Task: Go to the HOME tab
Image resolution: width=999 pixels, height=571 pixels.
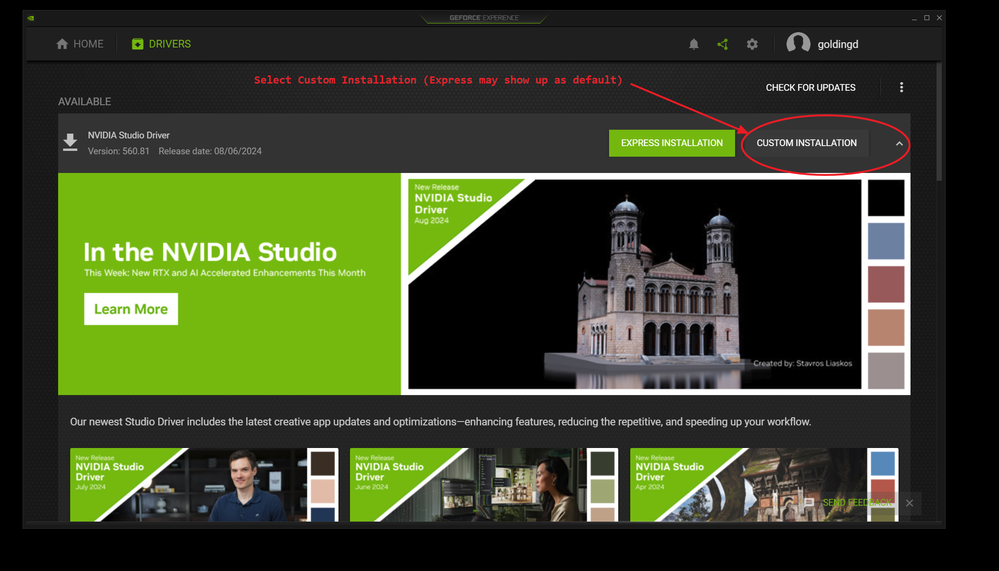Action: point(80,44)
